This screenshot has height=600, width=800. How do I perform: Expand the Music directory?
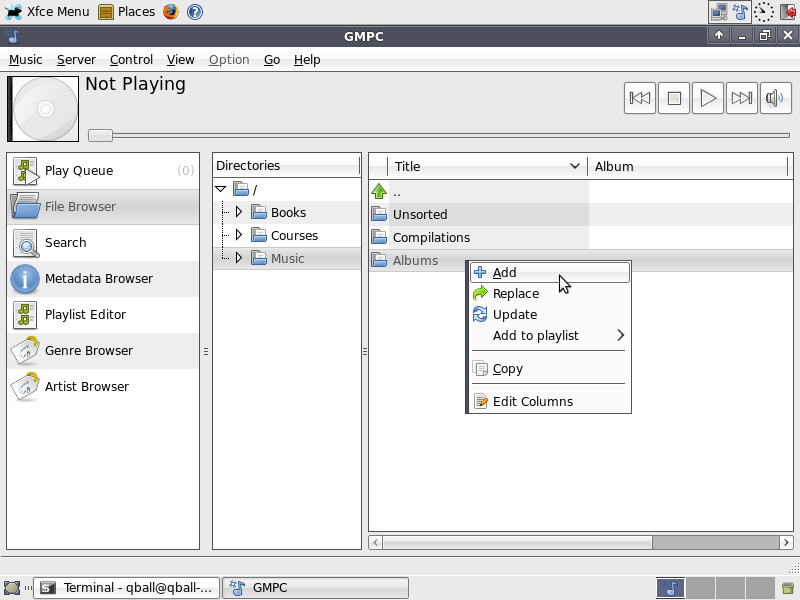(238, 258)
